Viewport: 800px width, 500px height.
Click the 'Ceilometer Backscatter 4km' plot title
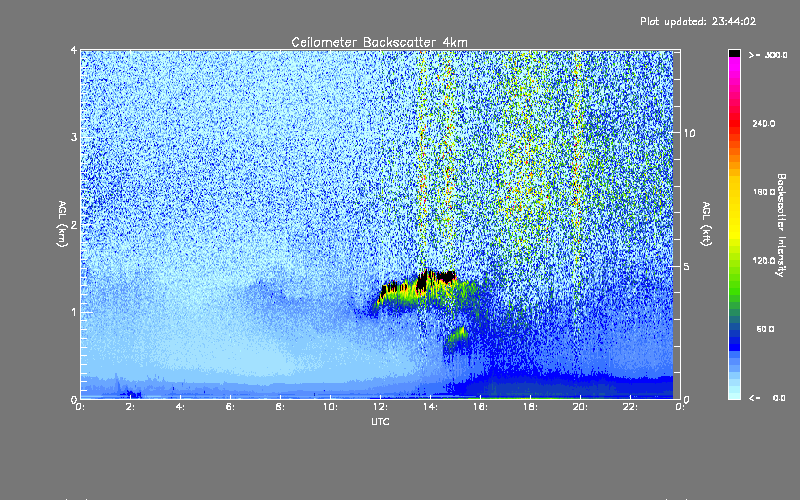(379, 42)
